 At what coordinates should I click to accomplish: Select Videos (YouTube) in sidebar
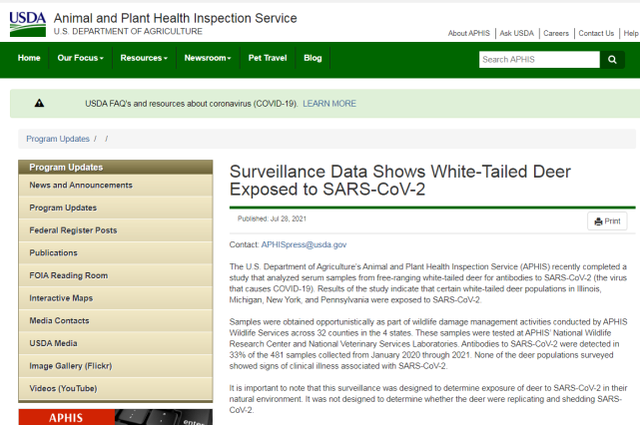[116, 388]
